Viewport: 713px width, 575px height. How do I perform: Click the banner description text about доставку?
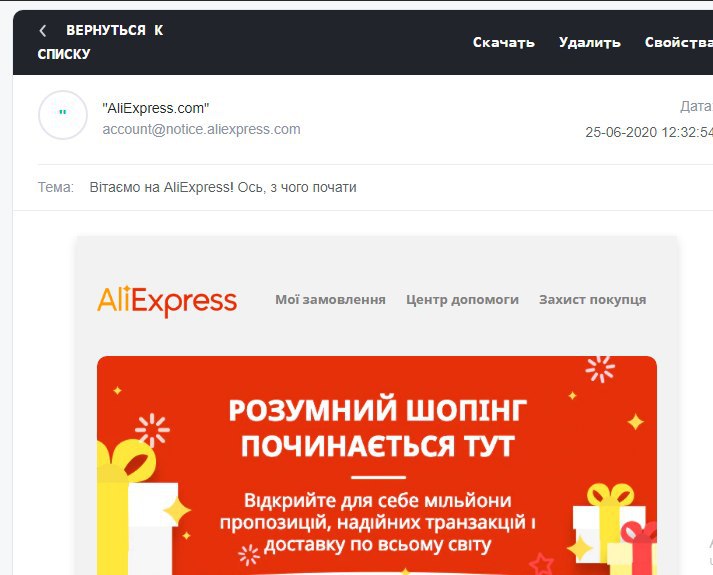(377, 523)
